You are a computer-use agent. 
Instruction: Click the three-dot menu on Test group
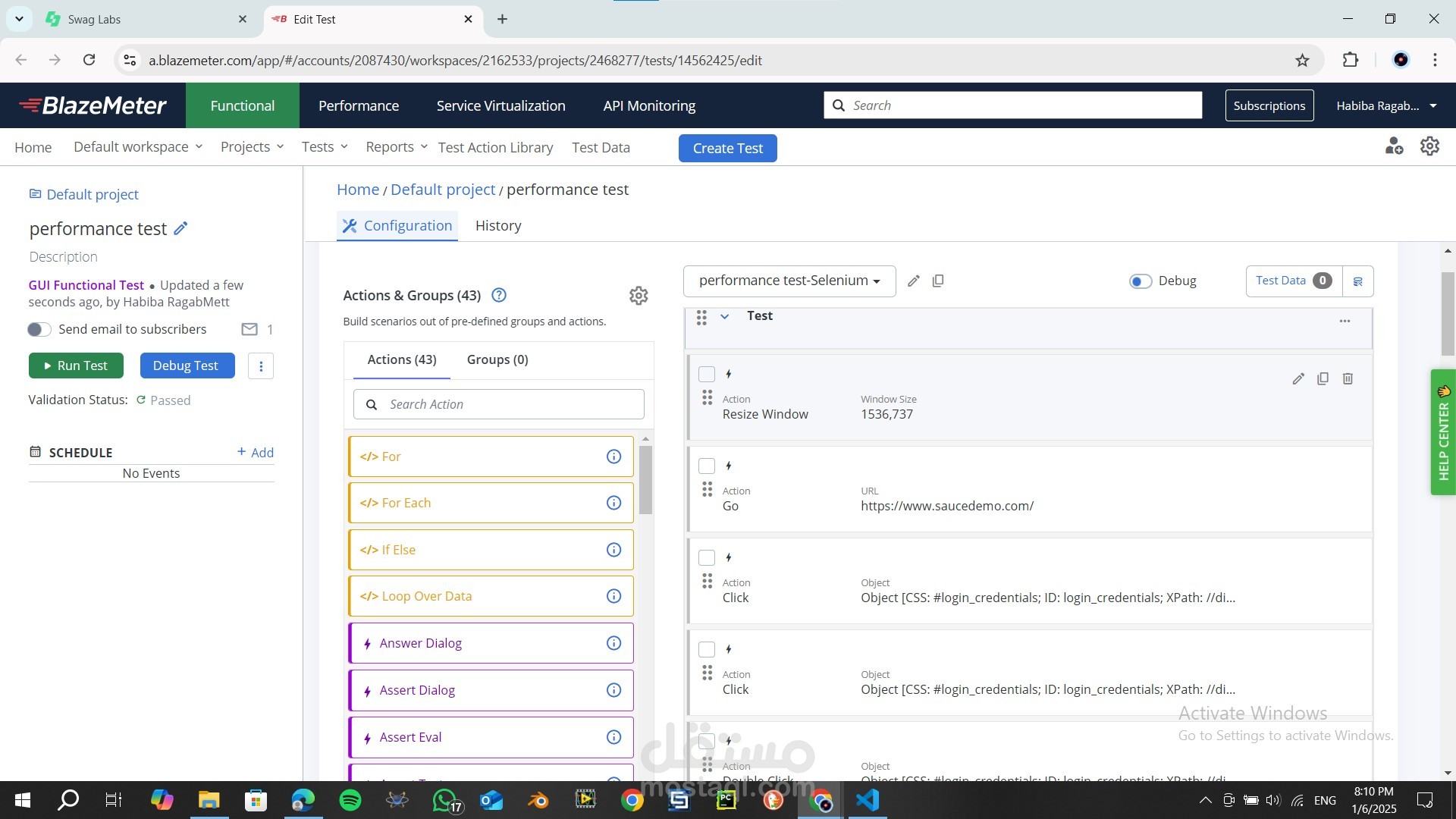click(1345, 322)
